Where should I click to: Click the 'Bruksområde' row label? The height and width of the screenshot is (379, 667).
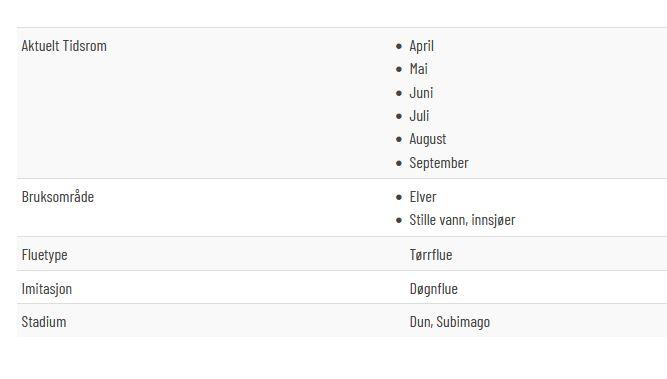pos(58,197)
